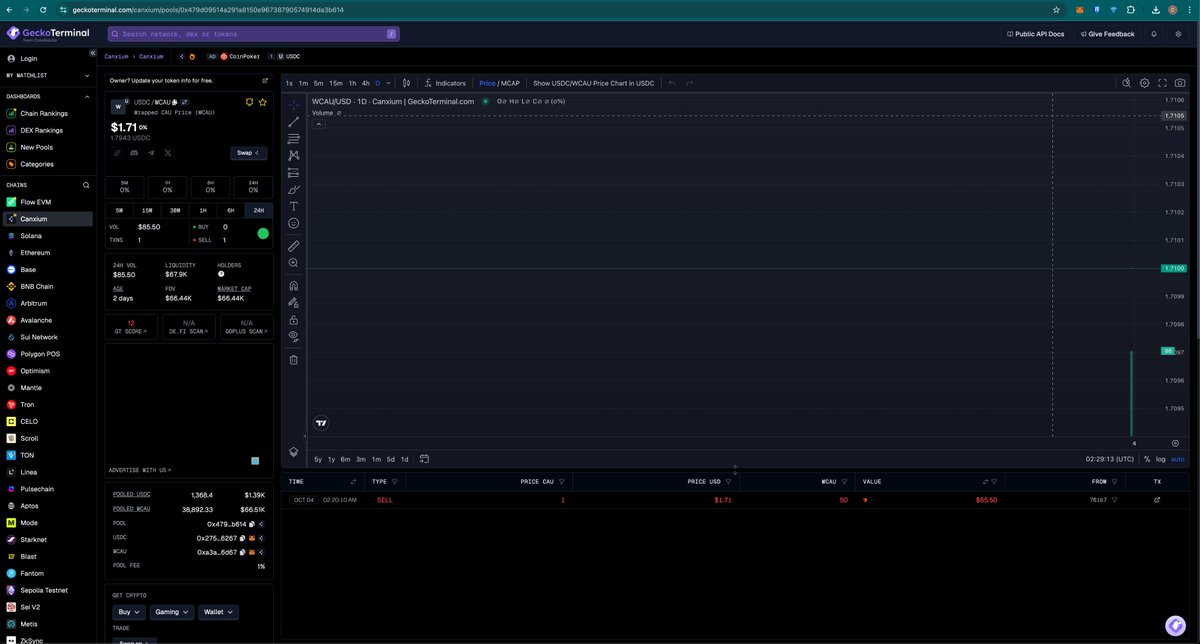Viewport: 1200px width, 644px height.
Task: Select the chart patterns tool
Action: point(294,156)
